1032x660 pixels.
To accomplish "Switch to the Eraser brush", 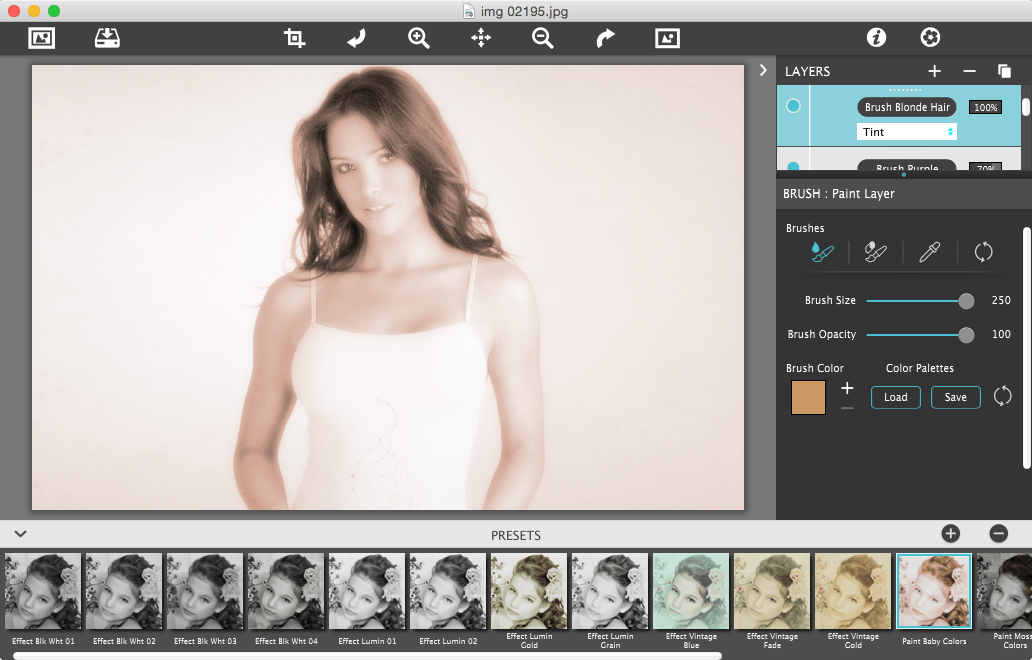I will coord(875,252).
